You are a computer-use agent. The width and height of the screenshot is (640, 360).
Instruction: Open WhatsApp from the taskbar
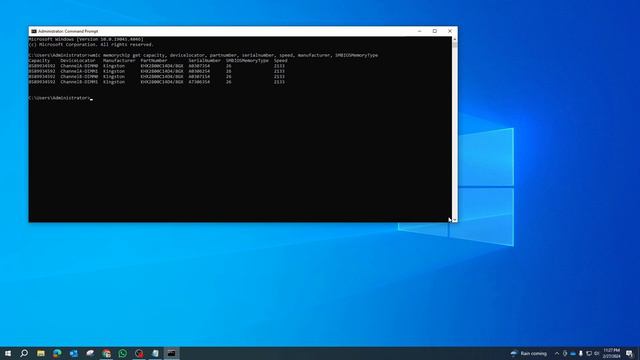122,353
